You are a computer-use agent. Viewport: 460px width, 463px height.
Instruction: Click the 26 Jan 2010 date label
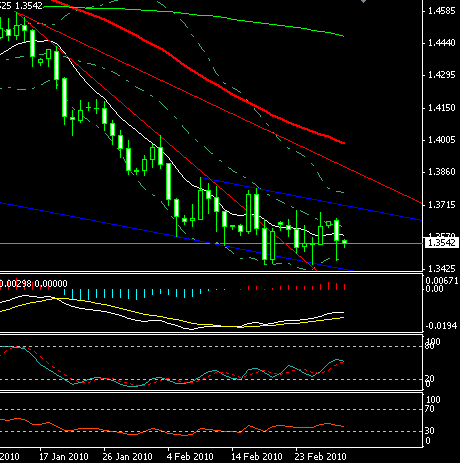point(127,456)
